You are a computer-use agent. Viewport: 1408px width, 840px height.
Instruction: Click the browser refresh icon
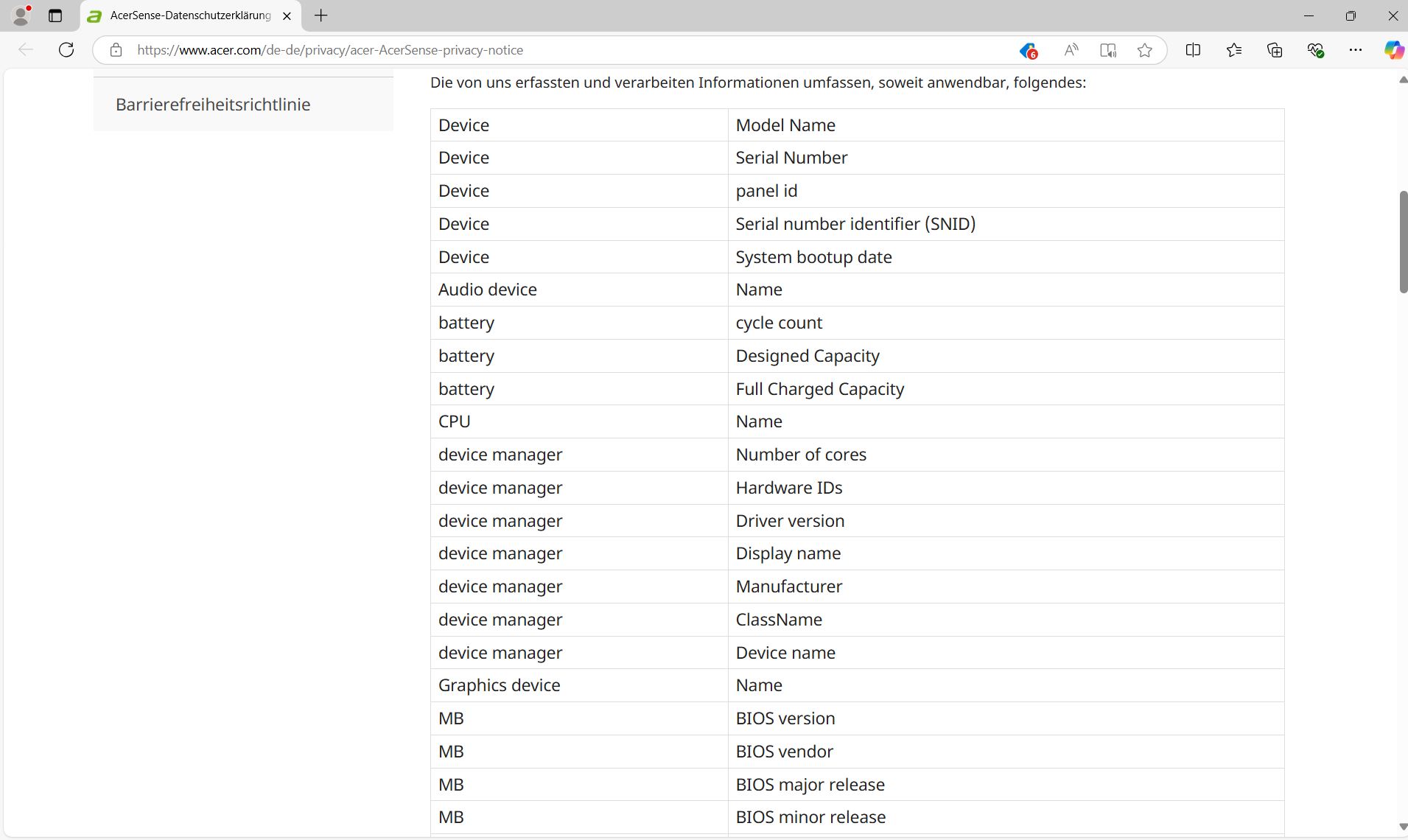(x=66, y=50)
